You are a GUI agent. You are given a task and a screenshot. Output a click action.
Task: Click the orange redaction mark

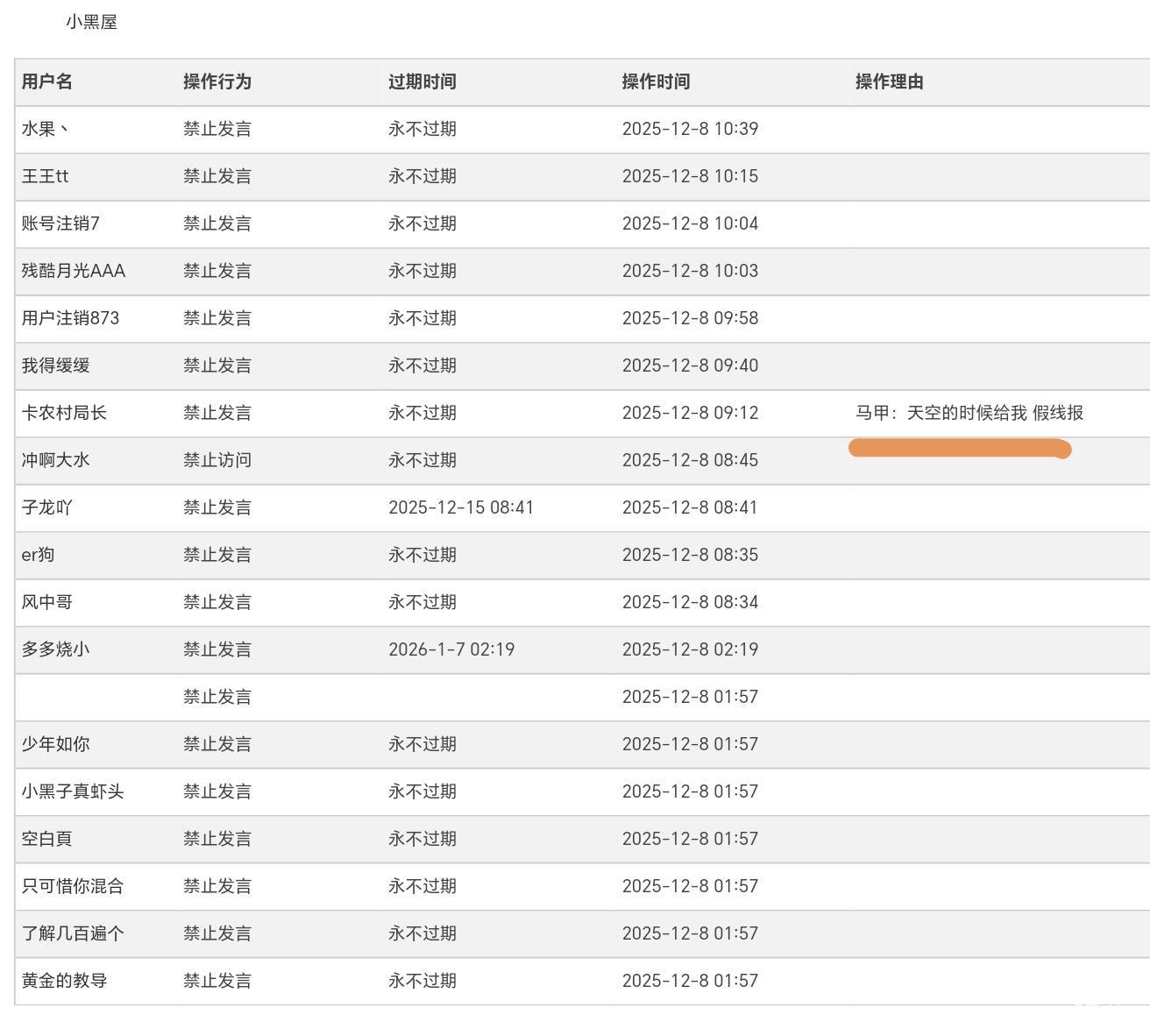click(960, 450)
